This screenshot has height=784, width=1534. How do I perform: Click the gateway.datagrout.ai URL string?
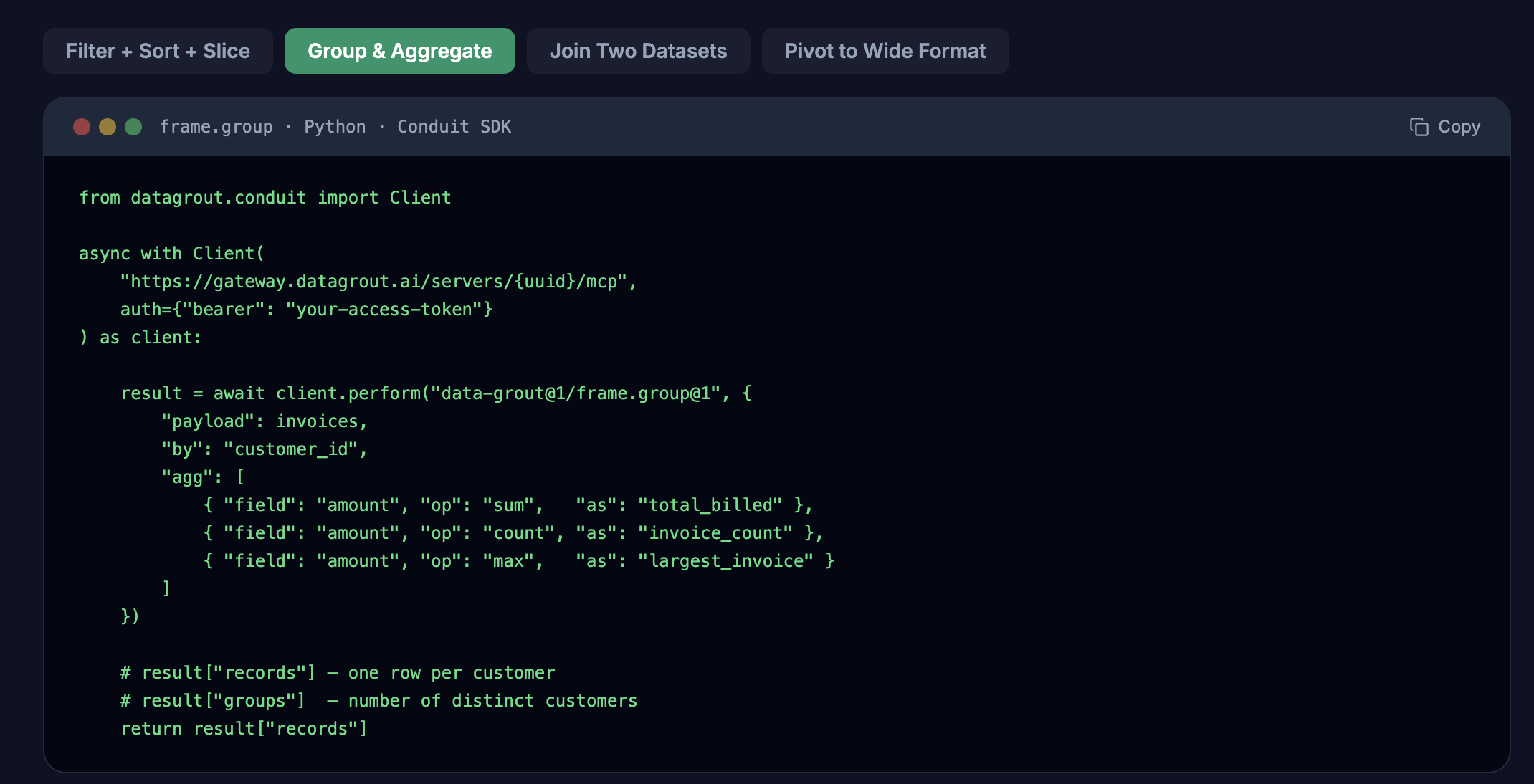tap(378, 282)
